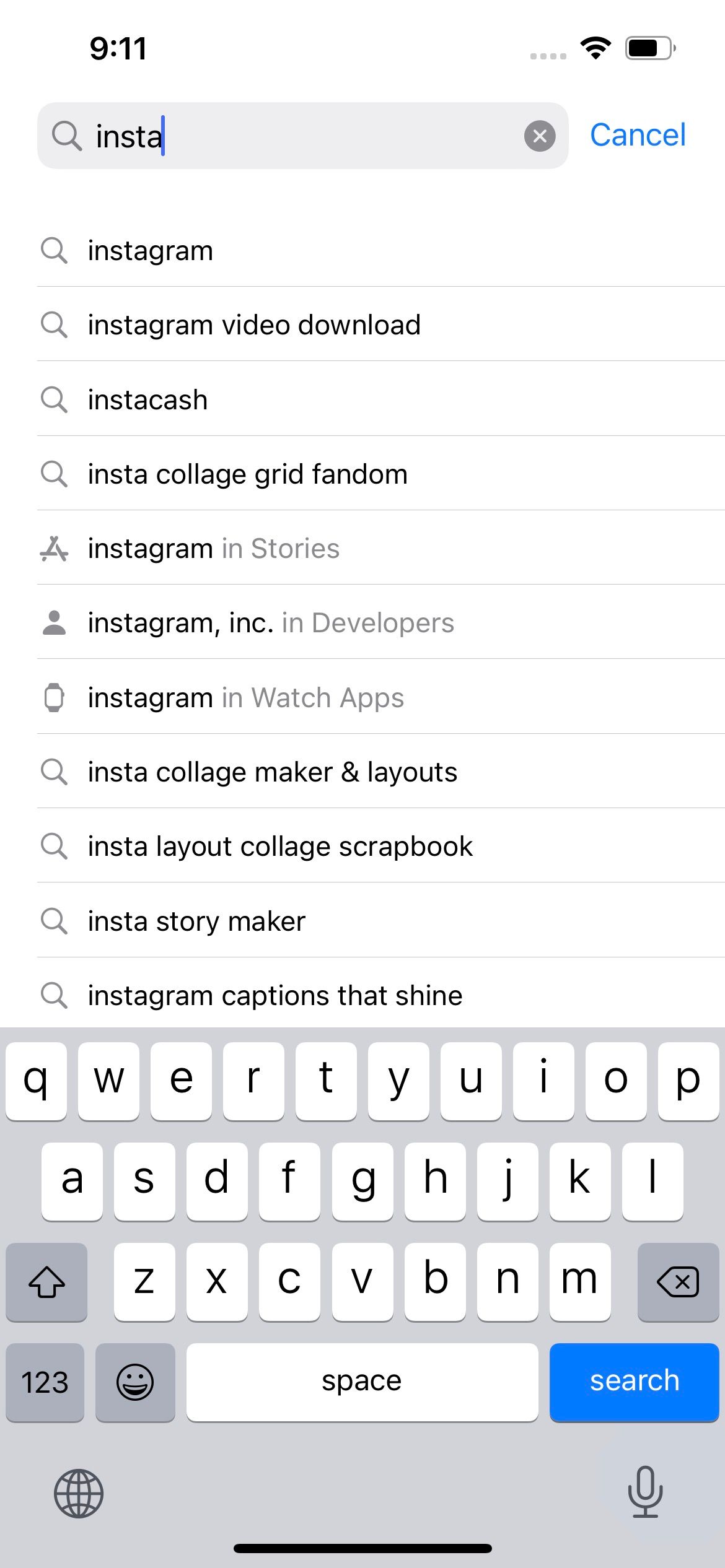Choose the instacash suggestion
This screenshot has width=725, height=1568.
pyautogui.click(x=381, y=399)
